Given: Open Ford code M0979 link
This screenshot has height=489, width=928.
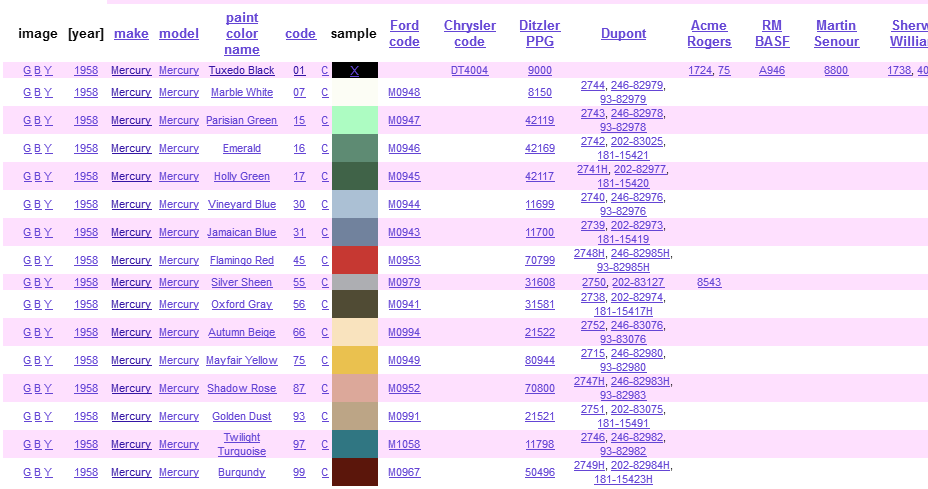Looking at the screenshot, I should point(404,282).
